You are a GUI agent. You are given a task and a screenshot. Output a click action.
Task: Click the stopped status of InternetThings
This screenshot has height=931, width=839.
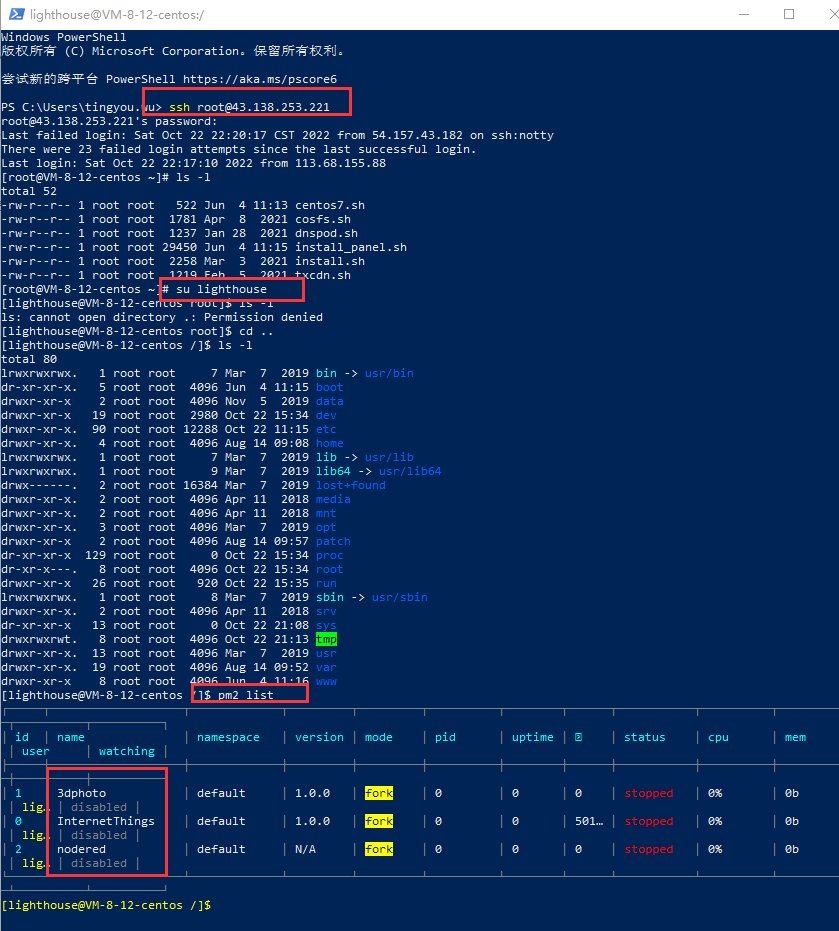coord(648,821)
